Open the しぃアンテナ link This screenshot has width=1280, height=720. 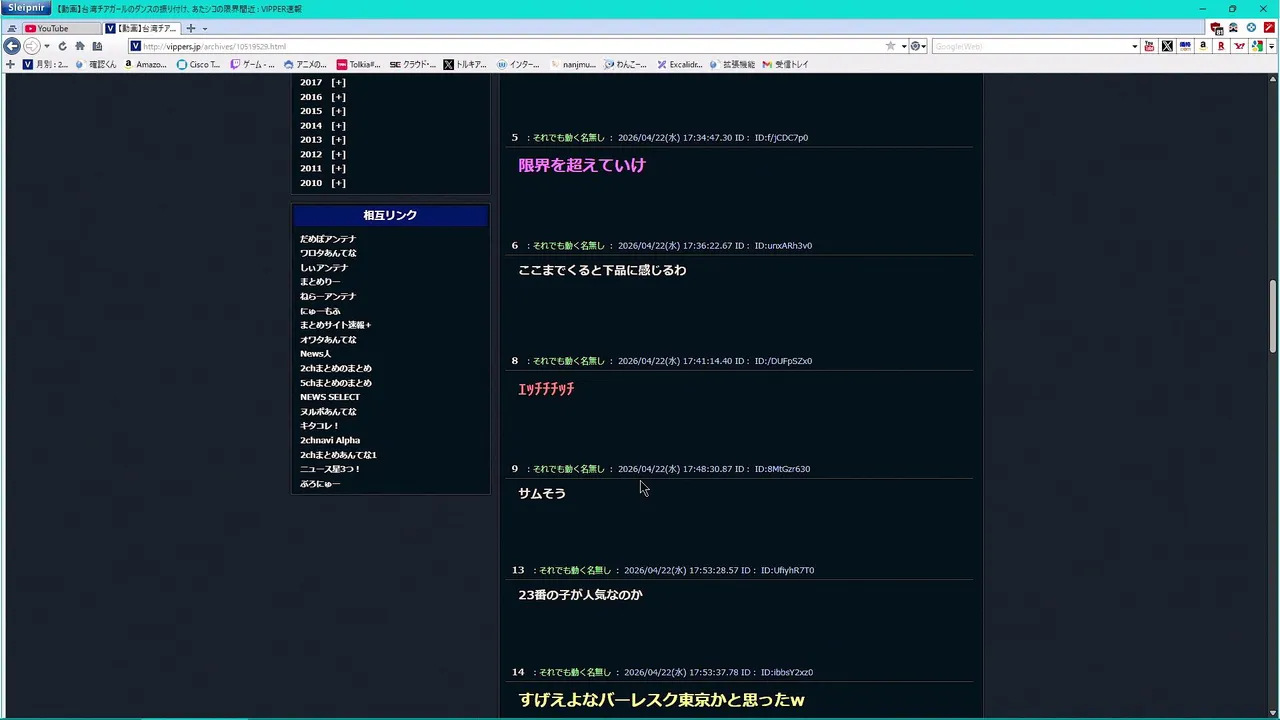click(x=324, y=268)
